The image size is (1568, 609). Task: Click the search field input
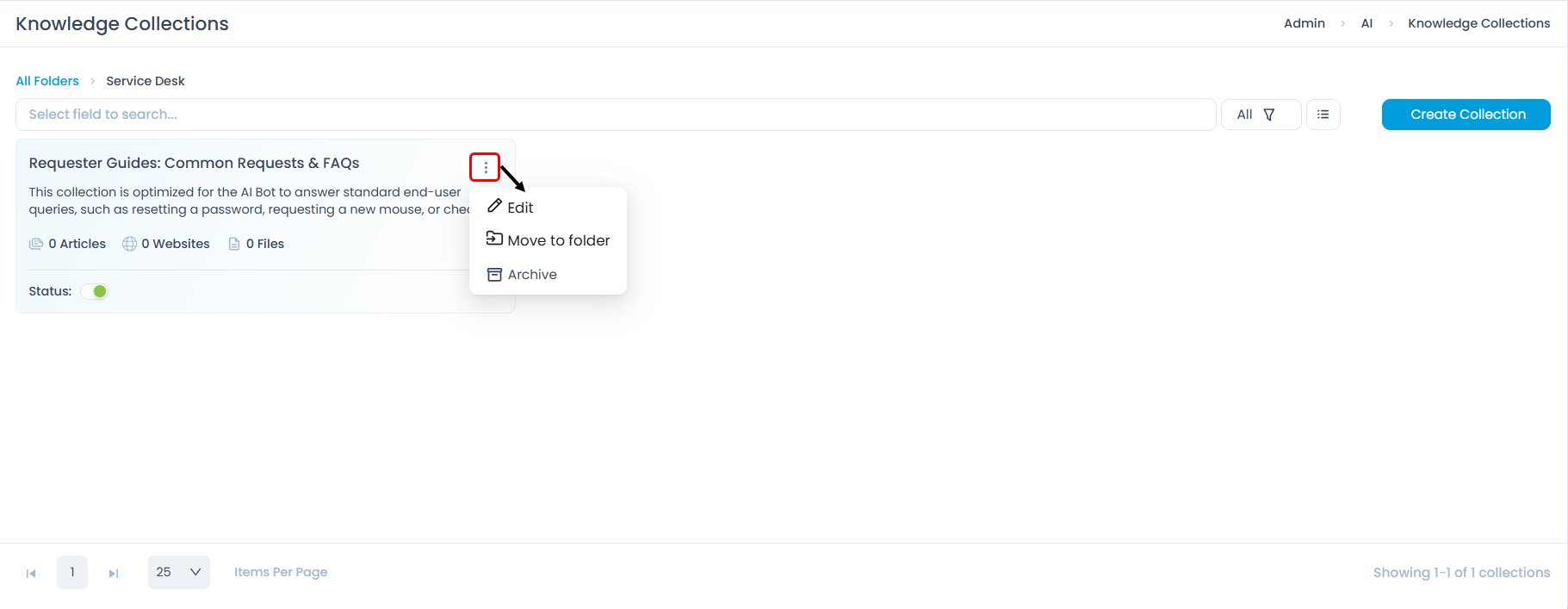point(616,115)
